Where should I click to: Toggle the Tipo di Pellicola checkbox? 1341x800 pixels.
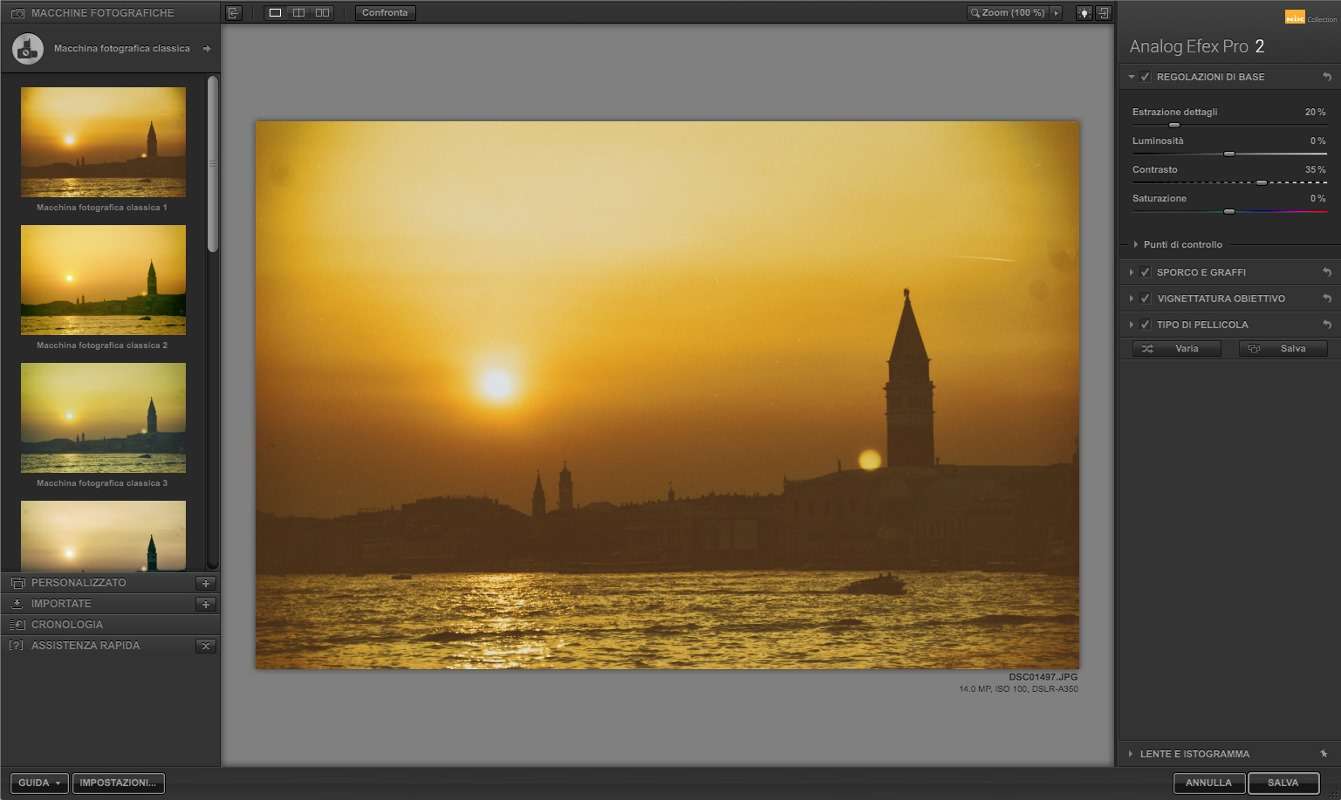(x=1145, y=324)
